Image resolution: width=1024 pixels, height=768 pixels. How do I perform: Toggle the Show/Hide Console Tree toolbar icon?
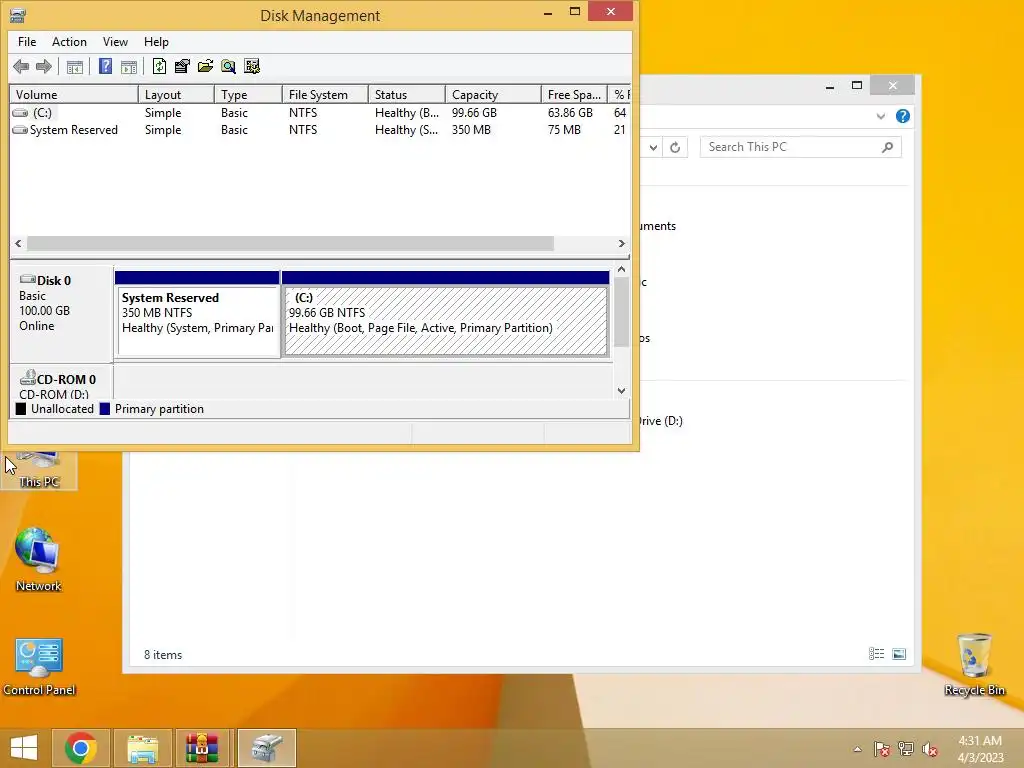pos(74,66)
